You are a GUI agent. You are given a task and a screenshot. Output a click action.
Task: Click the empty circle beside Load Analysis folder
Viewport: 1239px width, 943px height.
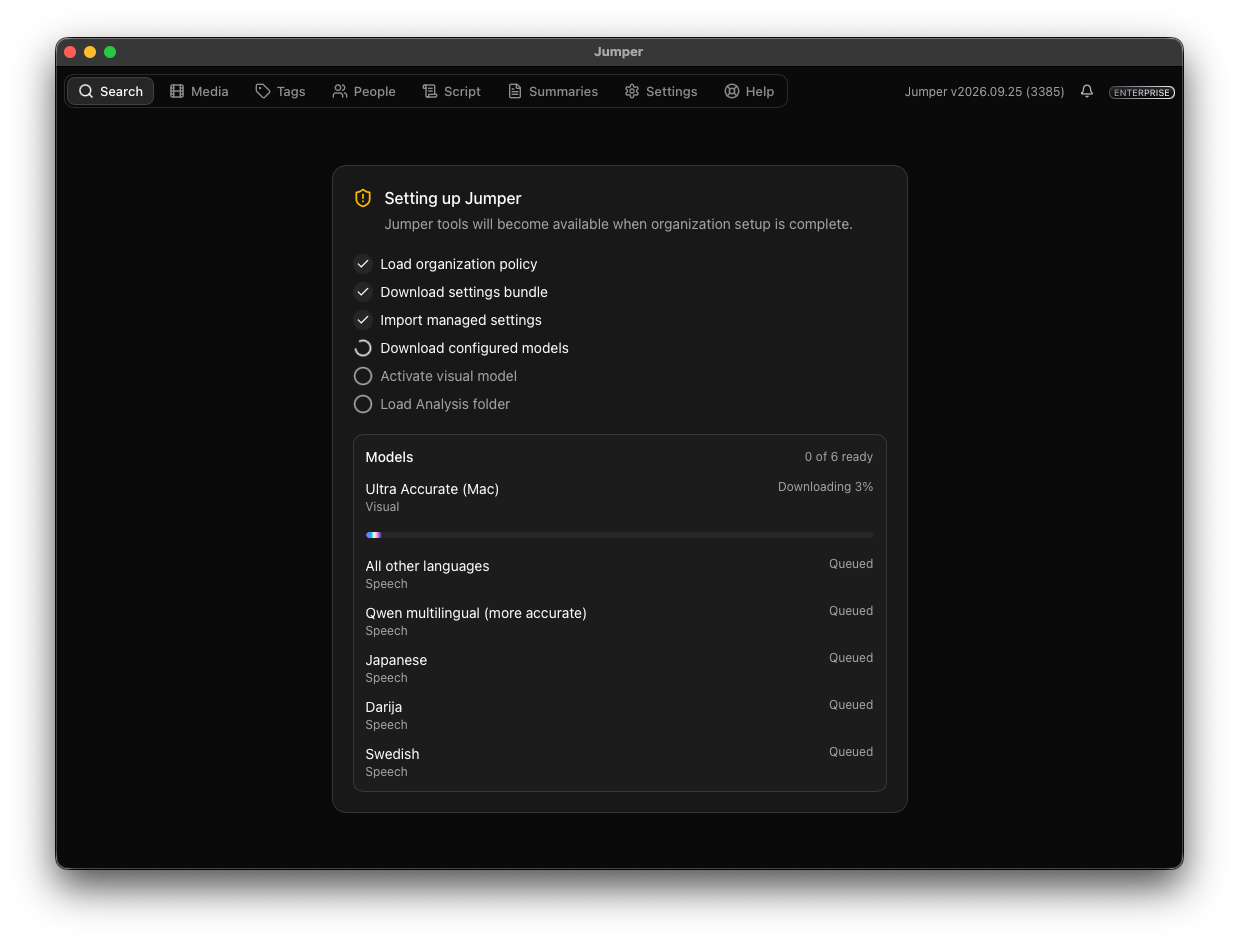[363, 404]
